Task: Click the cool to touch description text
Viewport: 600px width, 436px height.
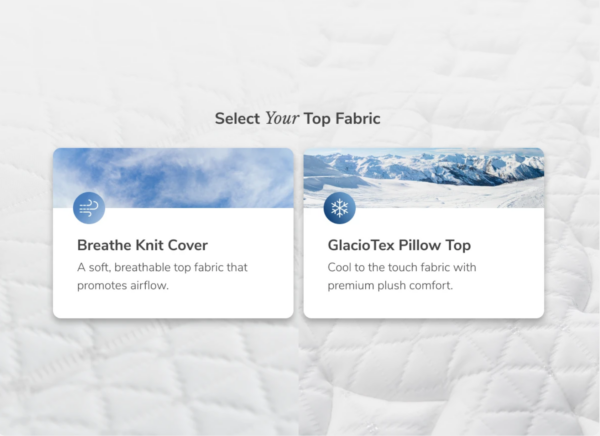Action: [x=402, y=276]
